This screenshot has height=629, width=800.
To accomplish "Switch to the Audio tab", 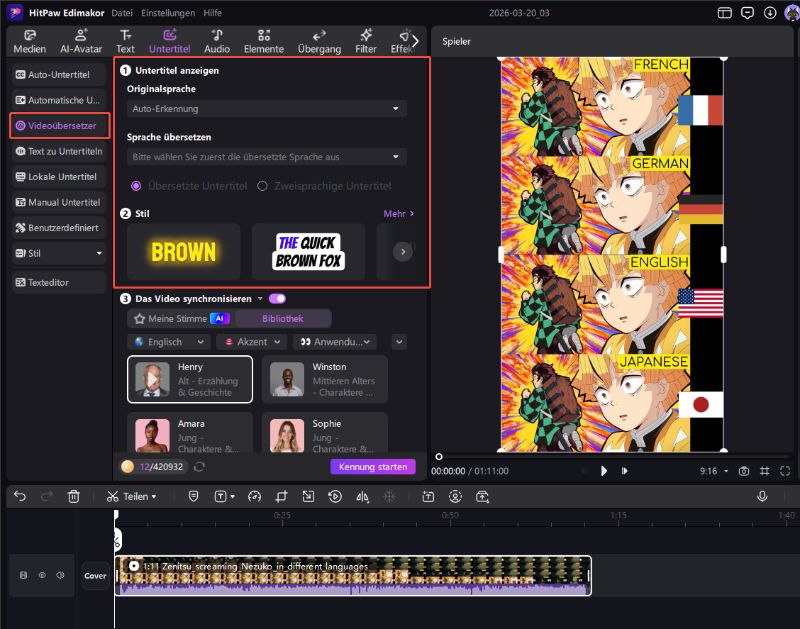I will pyautogui.click(x=216, y=41).
